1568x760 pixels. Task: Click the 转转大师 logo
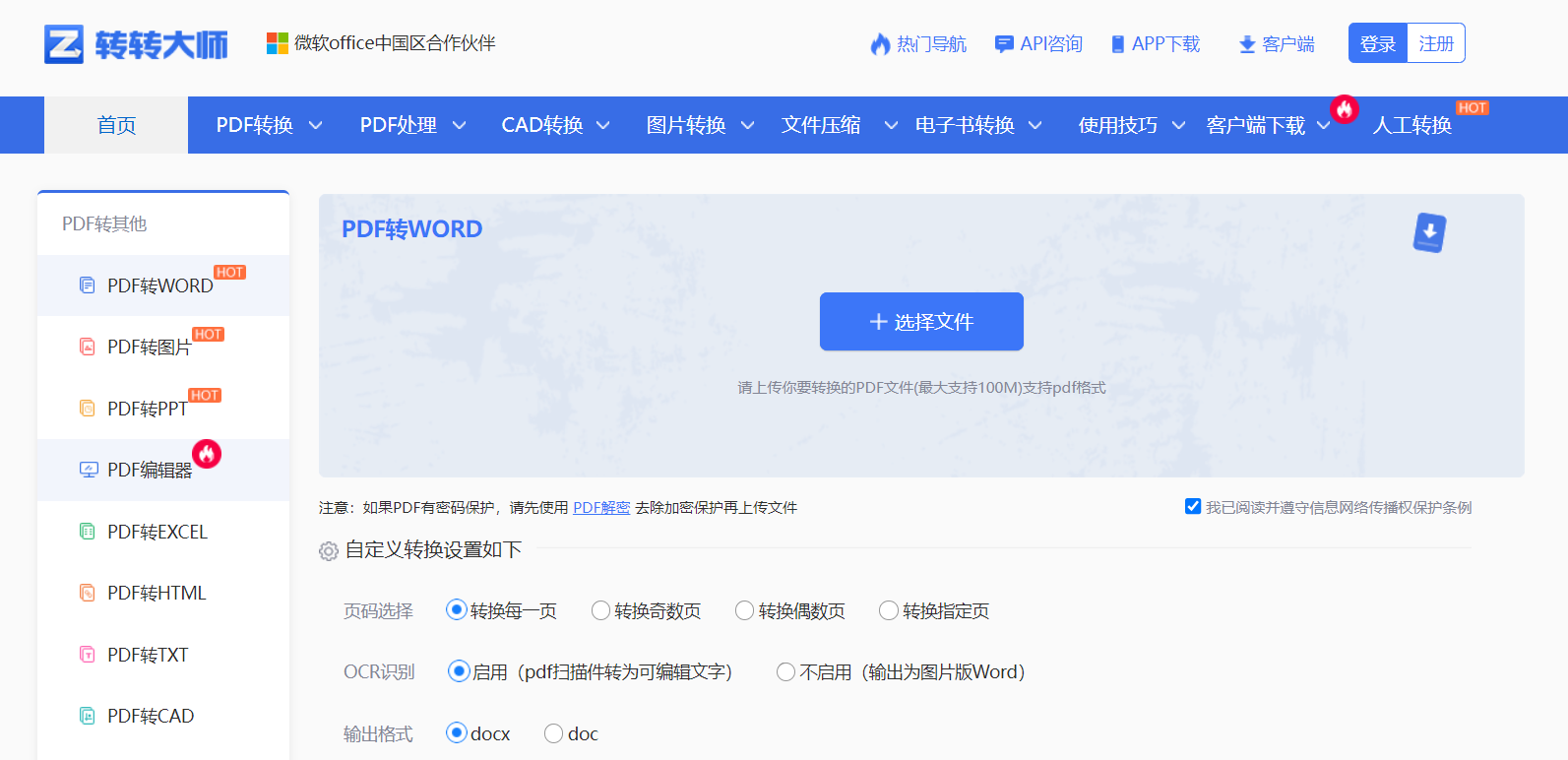[x=136, y=44]
